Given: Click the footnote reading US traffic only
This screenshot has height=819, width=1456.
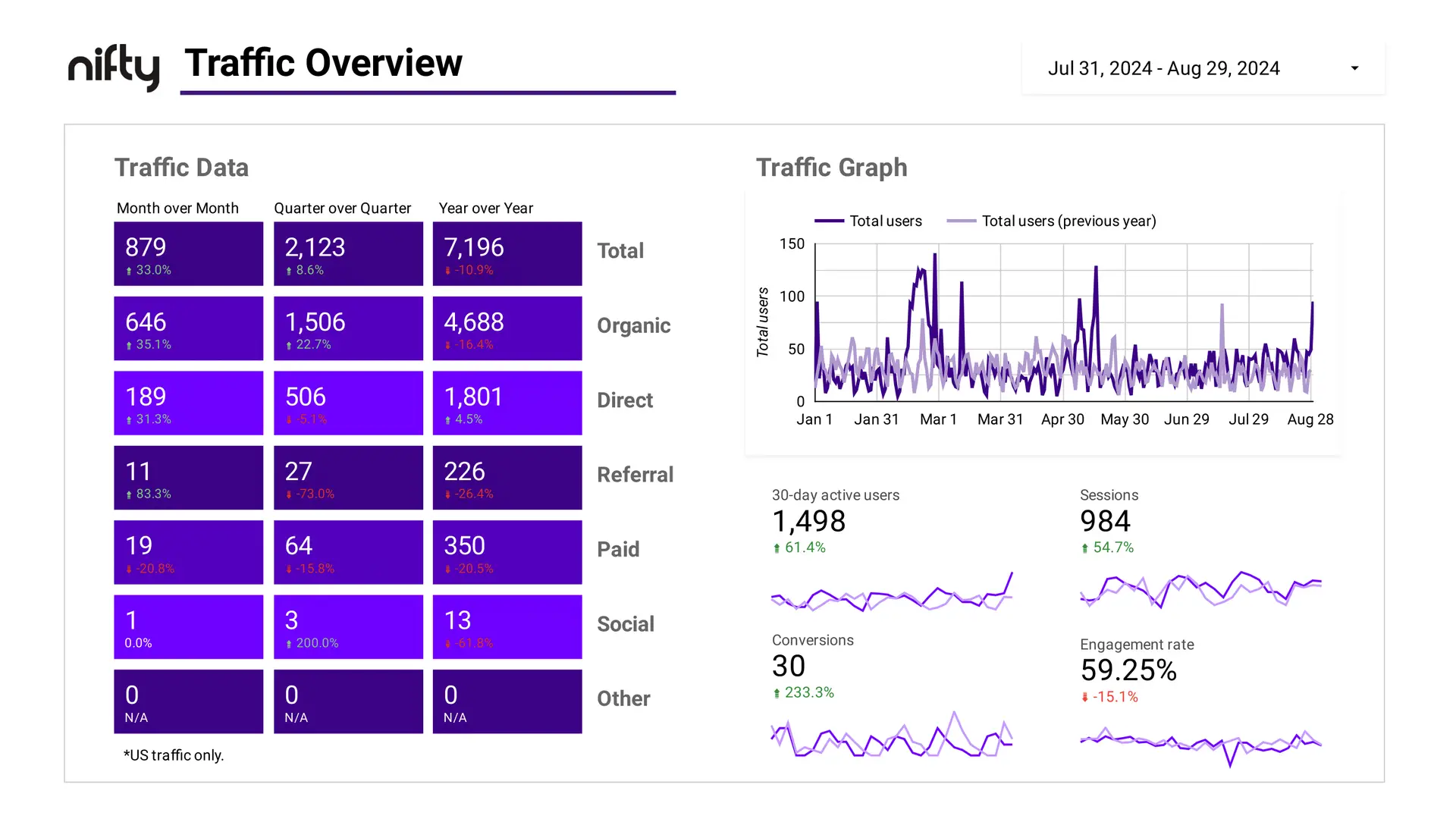Looking at the screenshot, I should click(173, 755).
